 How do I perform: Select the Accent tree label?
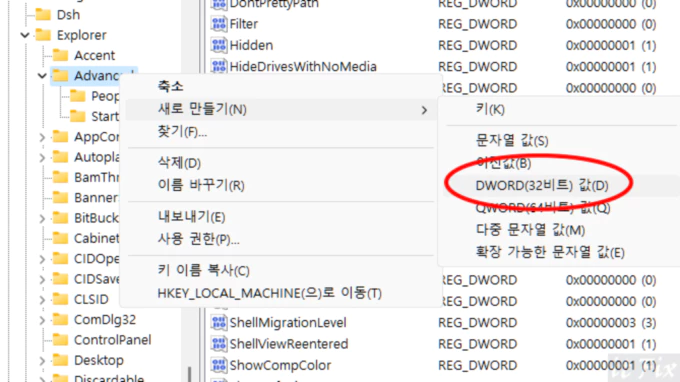[x=94, y=56]
